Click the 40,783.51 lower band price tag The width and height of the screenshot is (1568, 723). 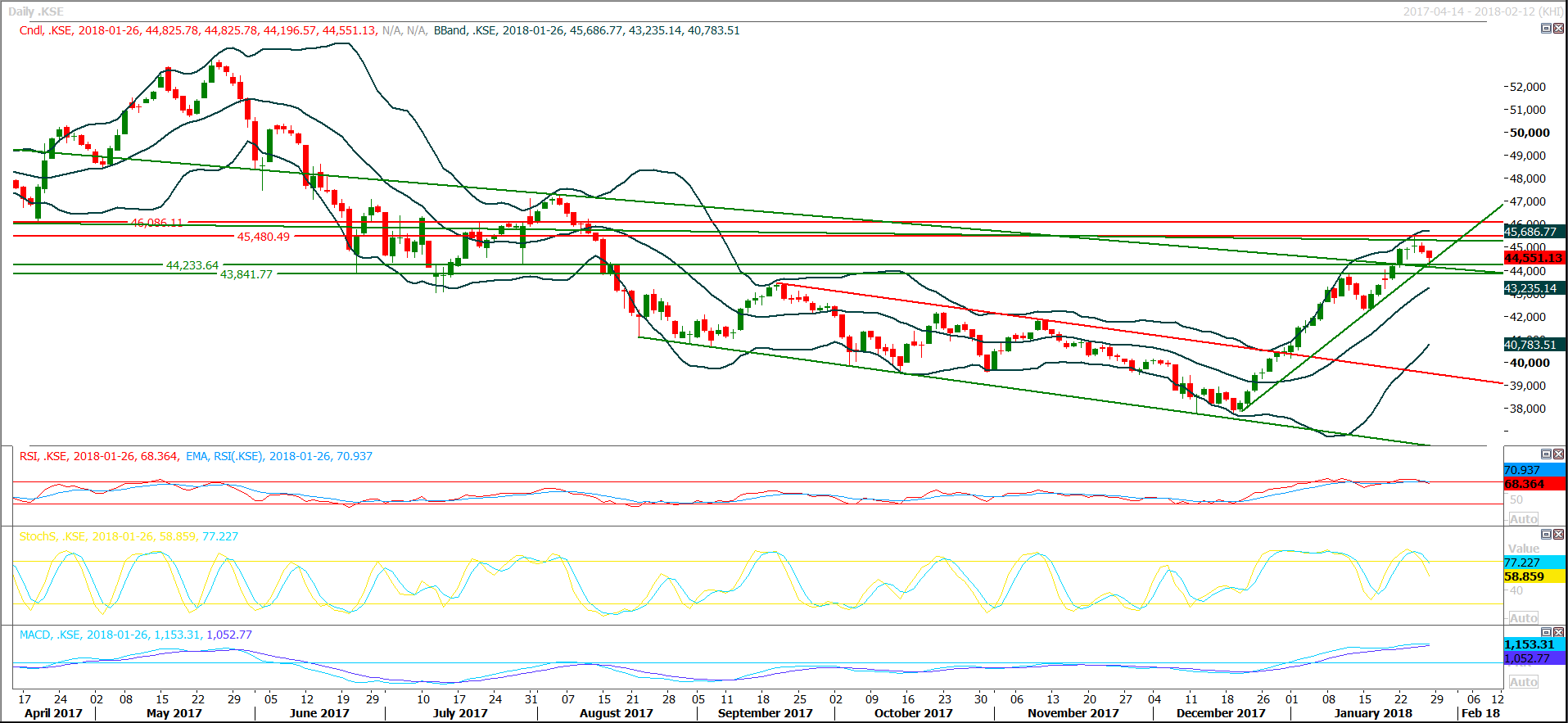pyautogui.click(x=1534, y=345)
